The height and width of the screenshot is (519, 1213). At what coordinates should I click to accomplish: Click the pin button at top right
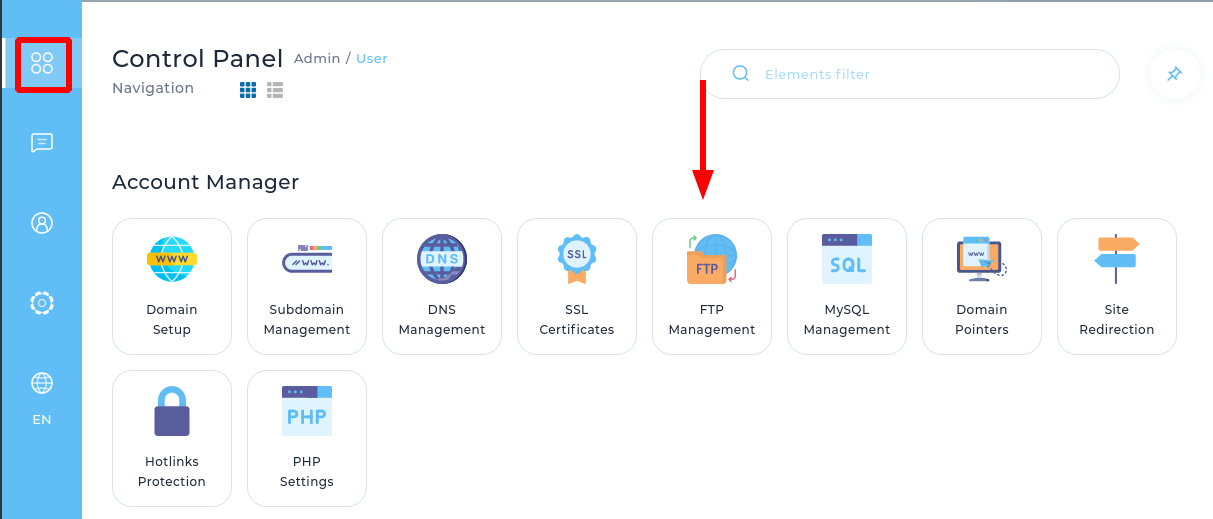tap(1175, 74)
